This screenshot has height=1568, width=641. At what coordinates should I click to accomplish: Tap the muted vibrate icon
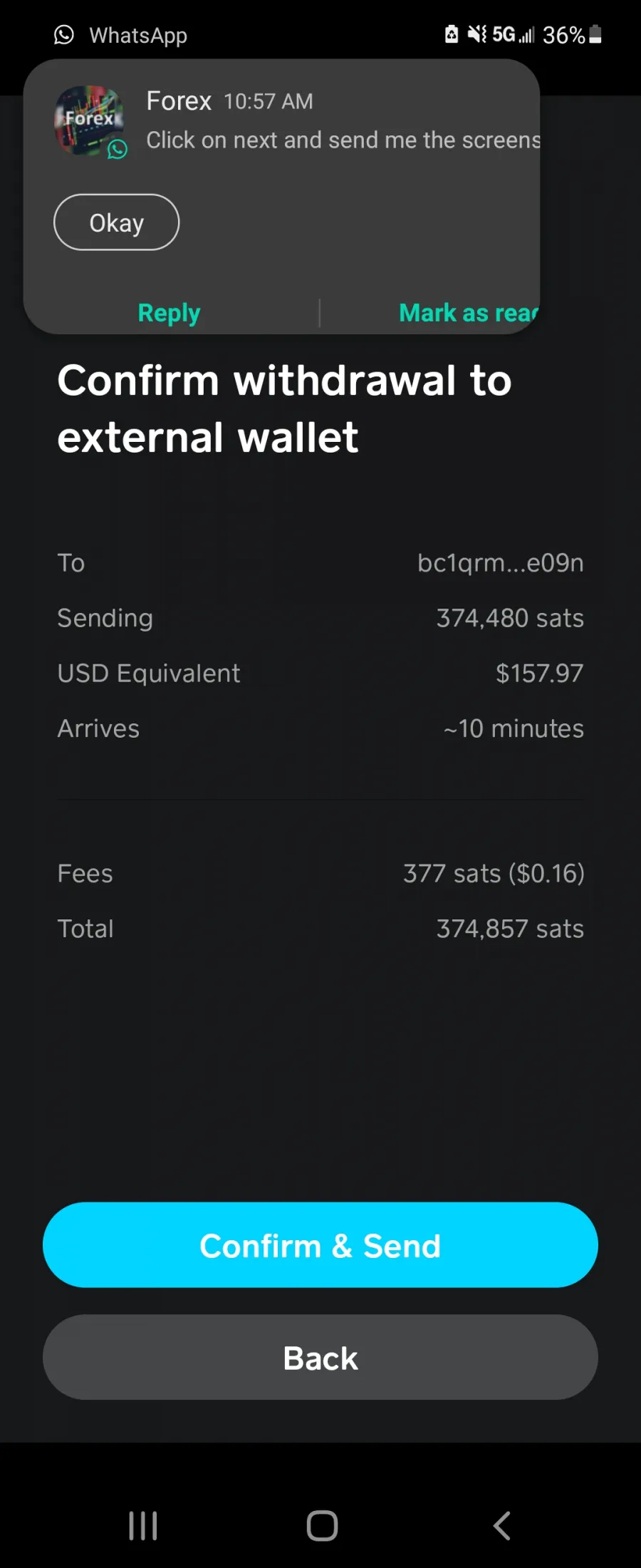476,34
